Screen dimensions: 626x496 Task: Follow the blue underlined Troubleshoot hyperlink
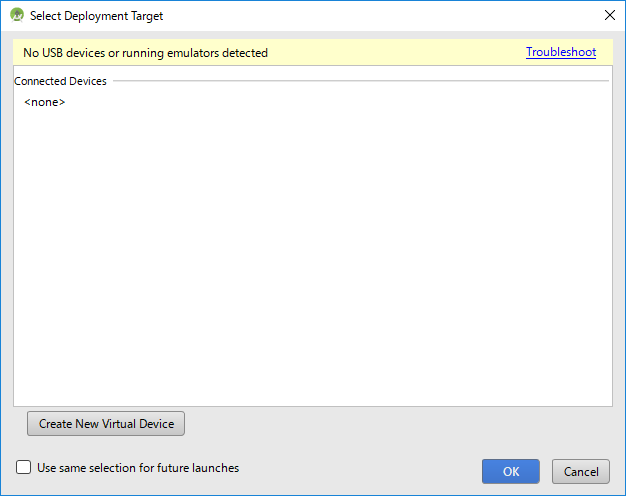[x=561, y=52]
